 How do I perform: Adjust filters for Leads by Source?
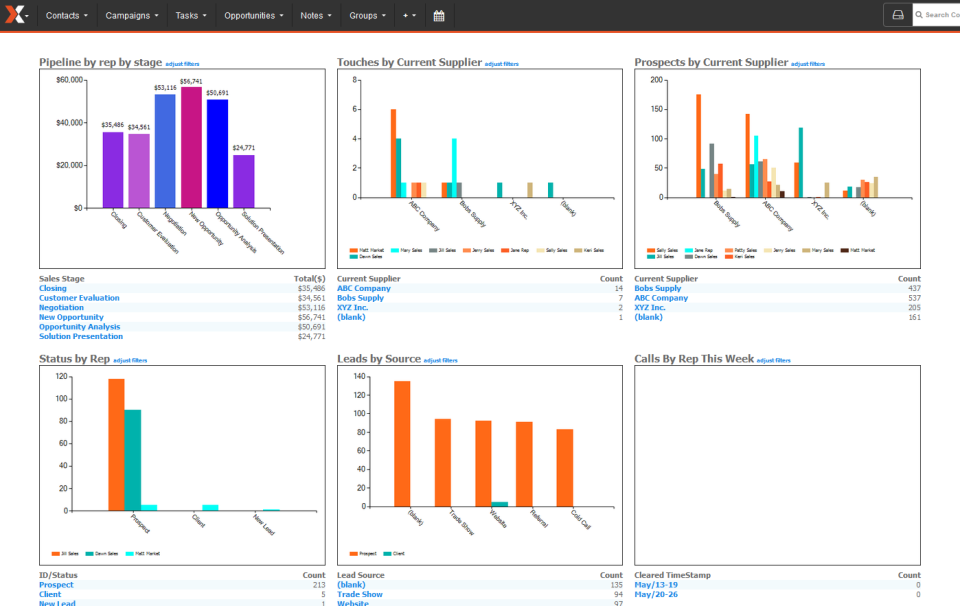(x=441, y=361)
